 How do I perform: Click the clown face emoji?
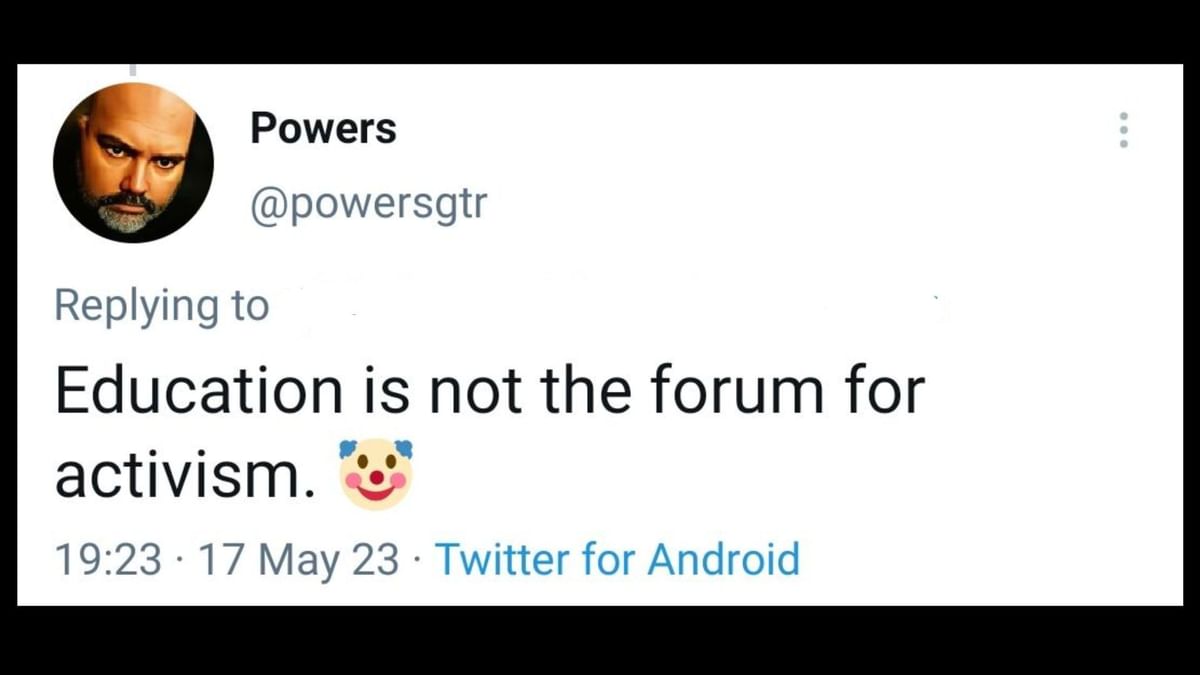(377, 474)
